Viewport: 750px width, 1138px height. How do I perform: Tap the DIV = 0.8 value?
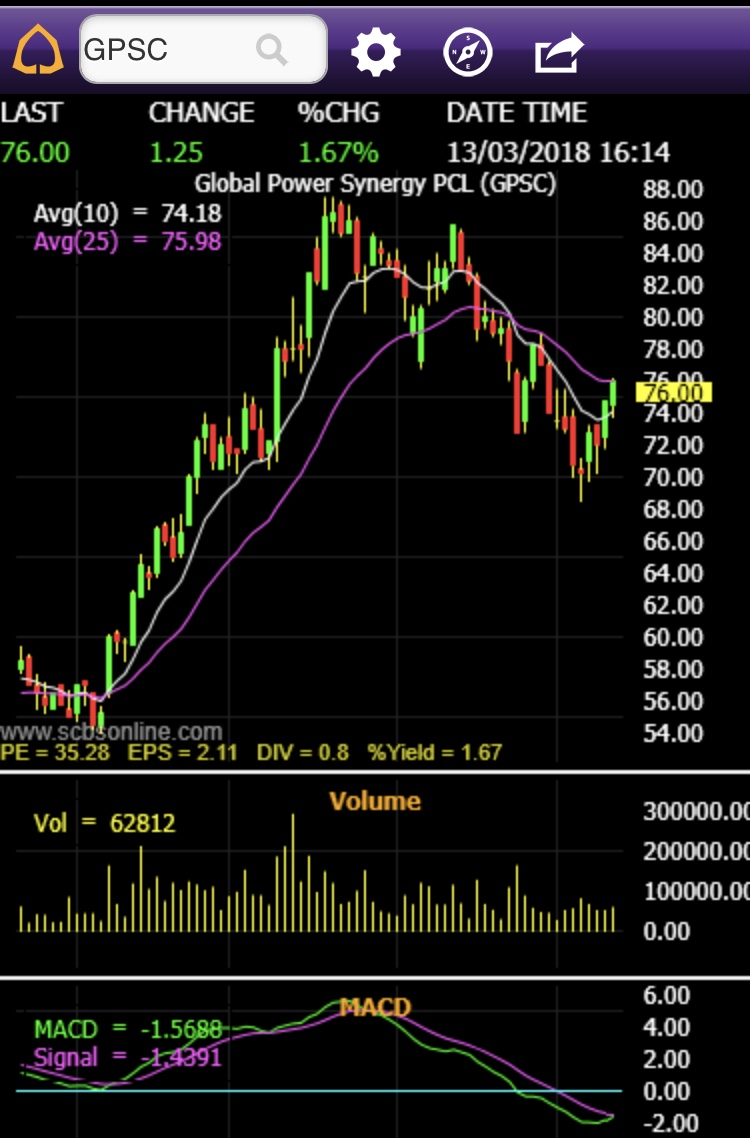(303, 752)
